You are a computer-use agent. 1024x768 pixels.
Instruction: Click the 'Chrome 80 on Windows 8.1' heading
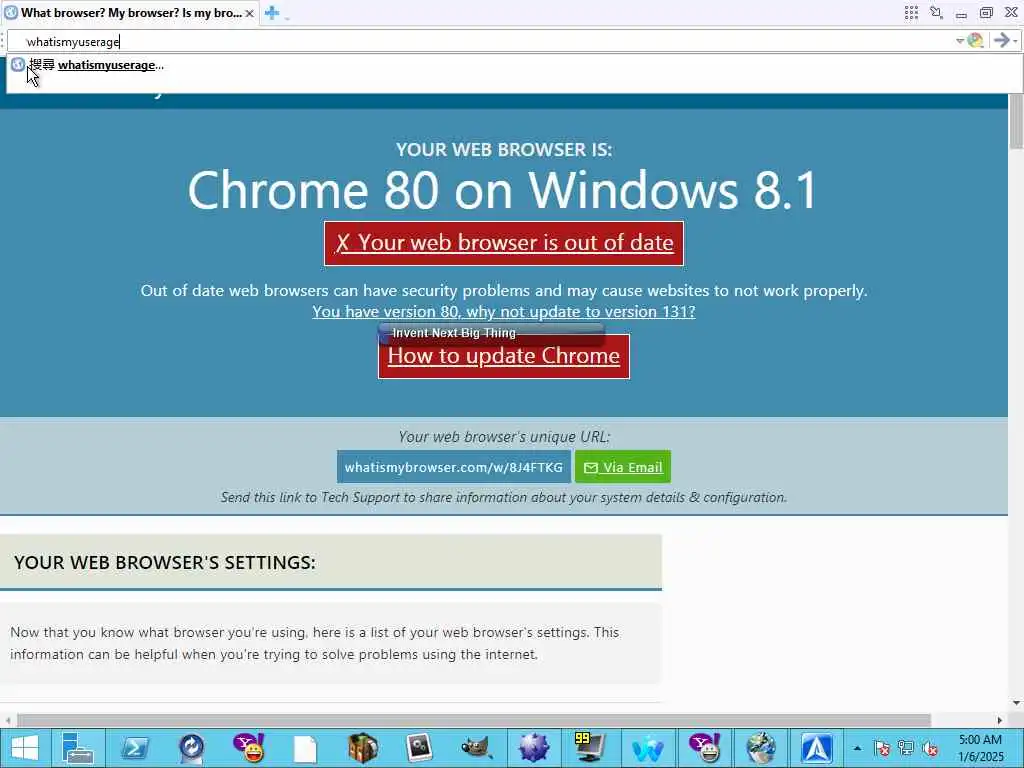click(x=504, y=189)
